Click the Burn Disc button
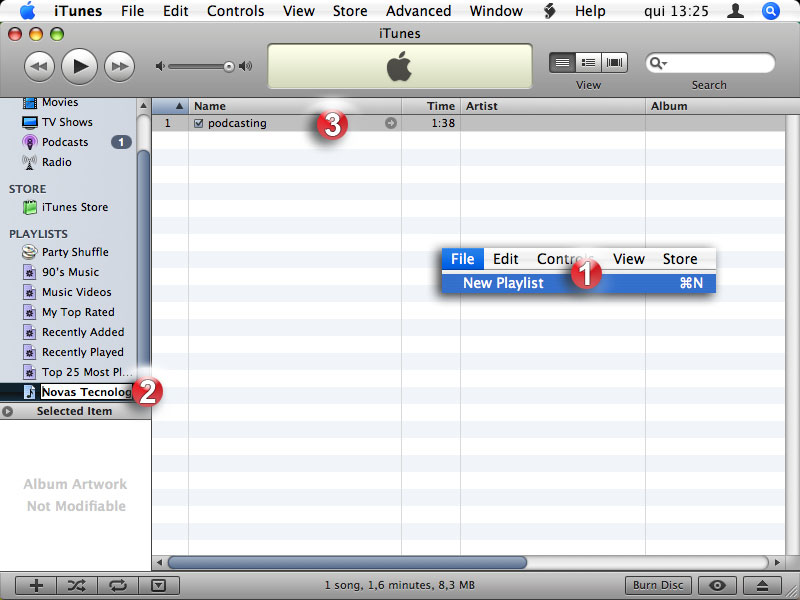Image resolution: width=800 pixels, height=600 pixels. pyautogui.click(x=658, y=585)
